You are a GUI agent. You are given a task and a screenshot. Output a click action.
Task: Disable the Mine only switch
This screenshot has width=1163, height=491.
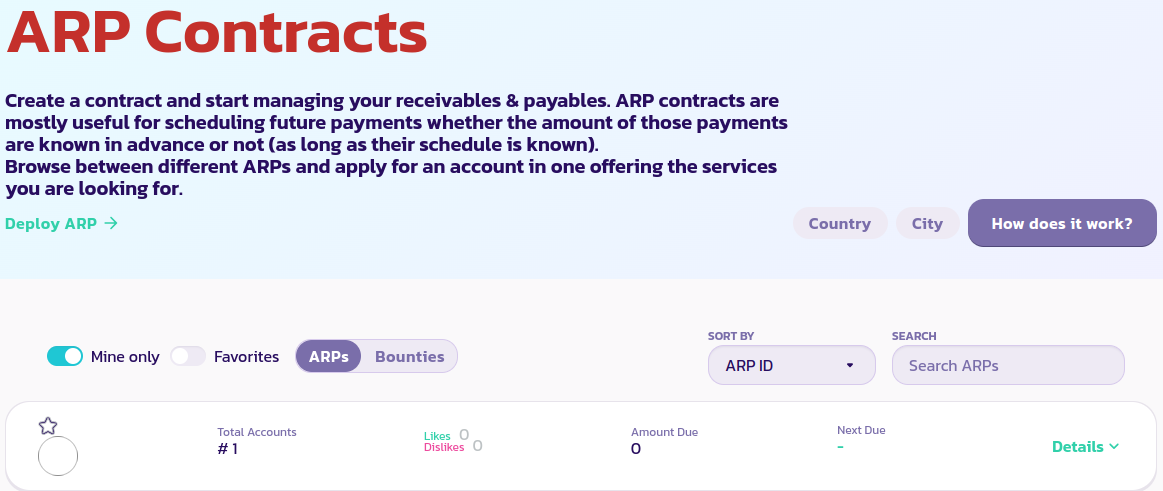[x=65, y=356]
